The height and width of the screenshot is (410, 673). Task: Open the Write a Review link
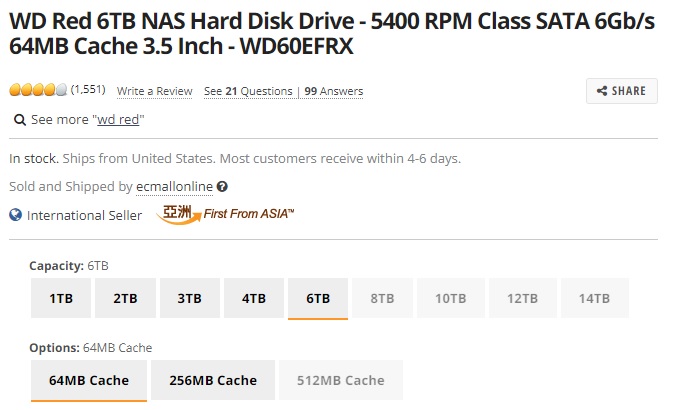click(x=155, y=91)
